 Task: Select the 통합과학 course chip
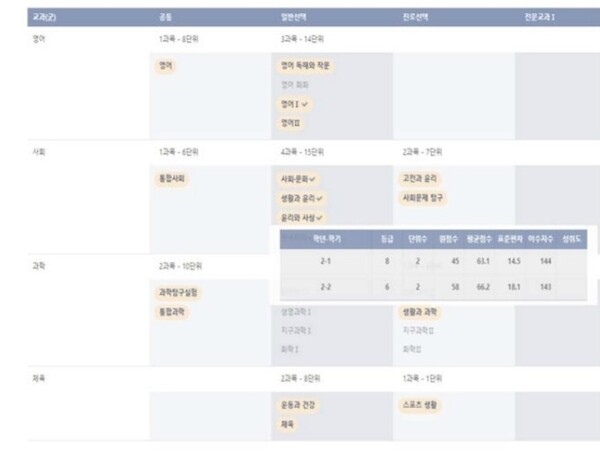(x=172, y=312)
